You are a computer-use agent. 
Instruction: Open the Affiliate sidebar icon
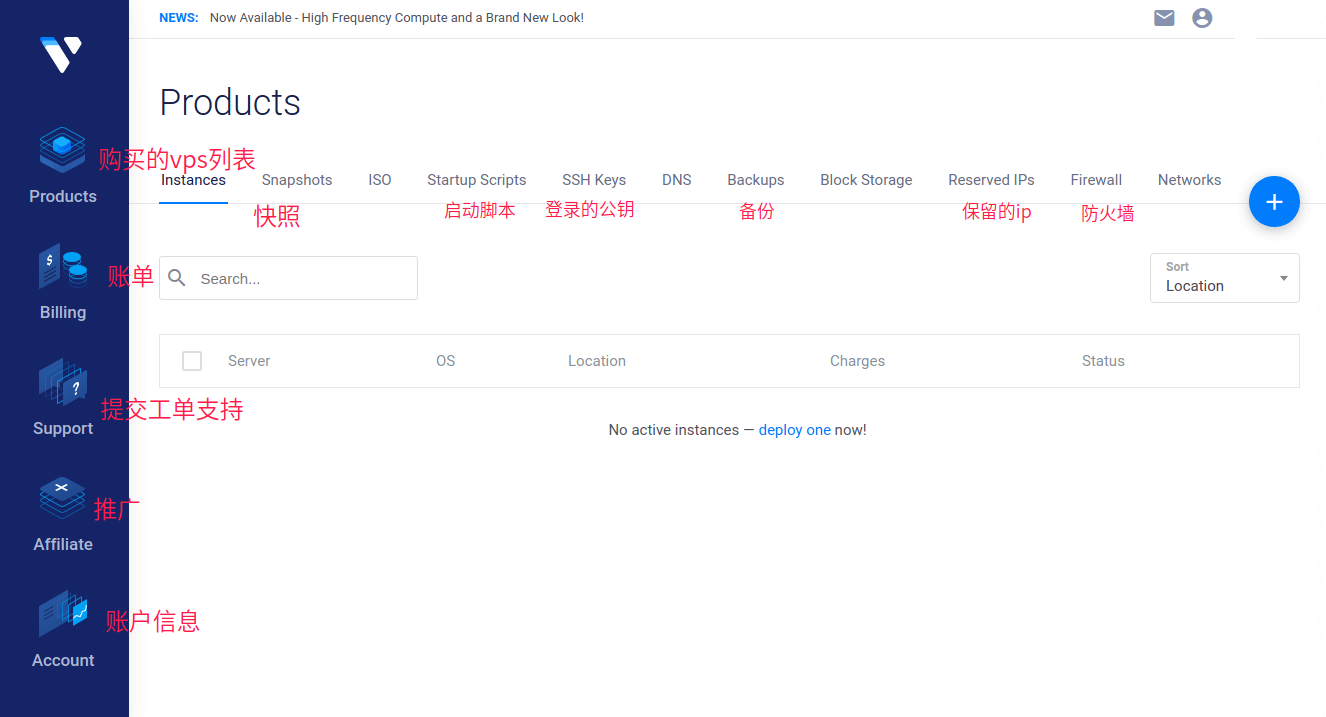pyautogui.click(x=62, y=499)
